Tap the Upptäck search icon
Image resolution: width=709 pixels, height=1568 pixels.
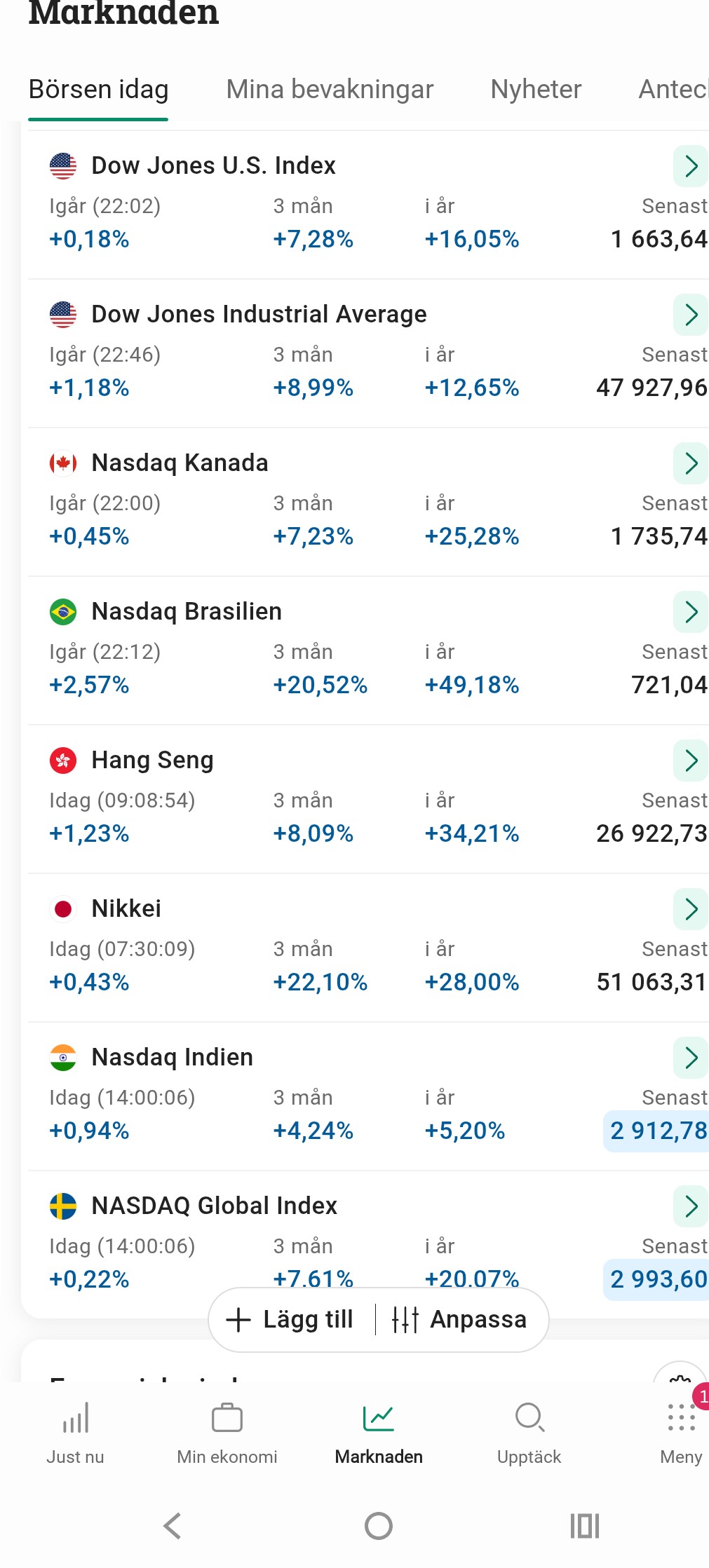[529, 1418]
